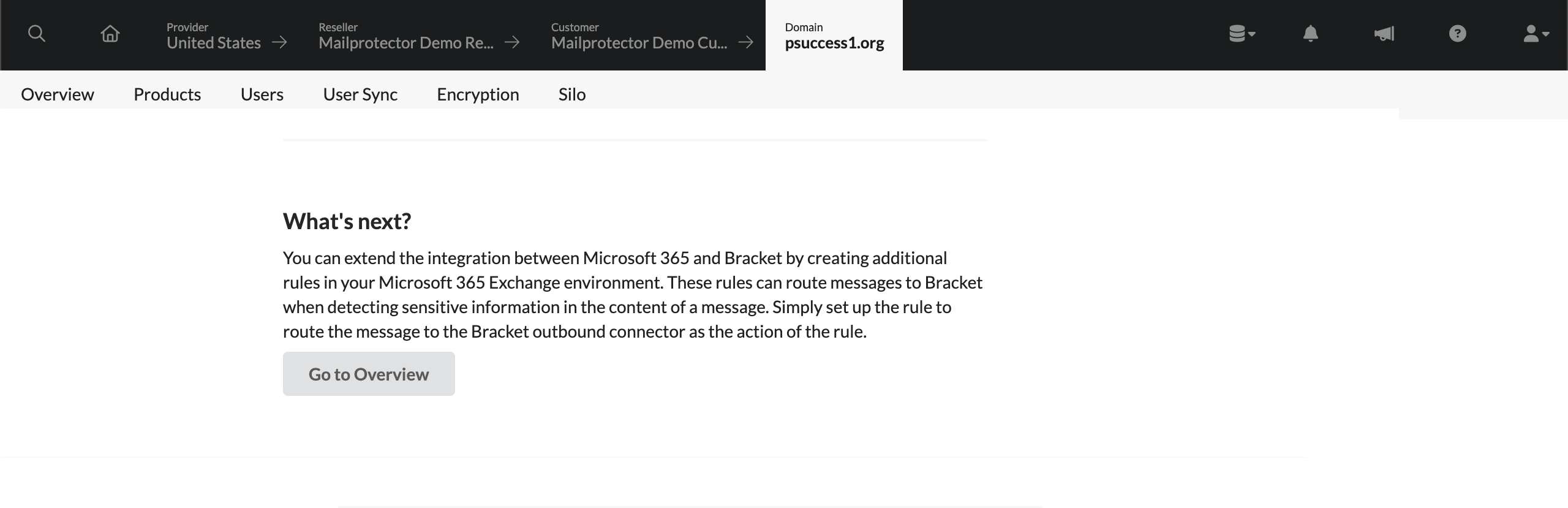Click the What's next? heading
The height and width of the screenshot is (508, 1568).
pyautogui.click(x=347, y=221)
